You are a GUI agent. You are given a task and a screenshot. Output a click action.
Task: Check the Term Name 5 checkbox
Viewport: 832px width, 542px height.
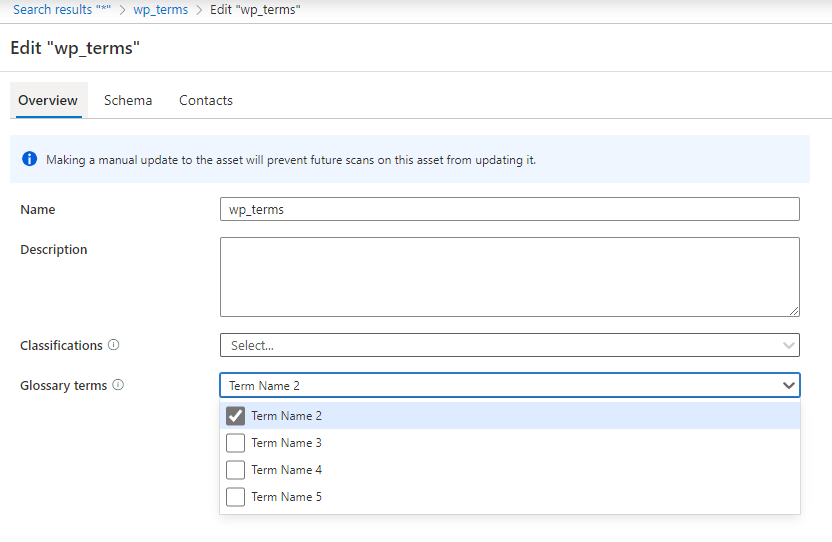(235, 497)
